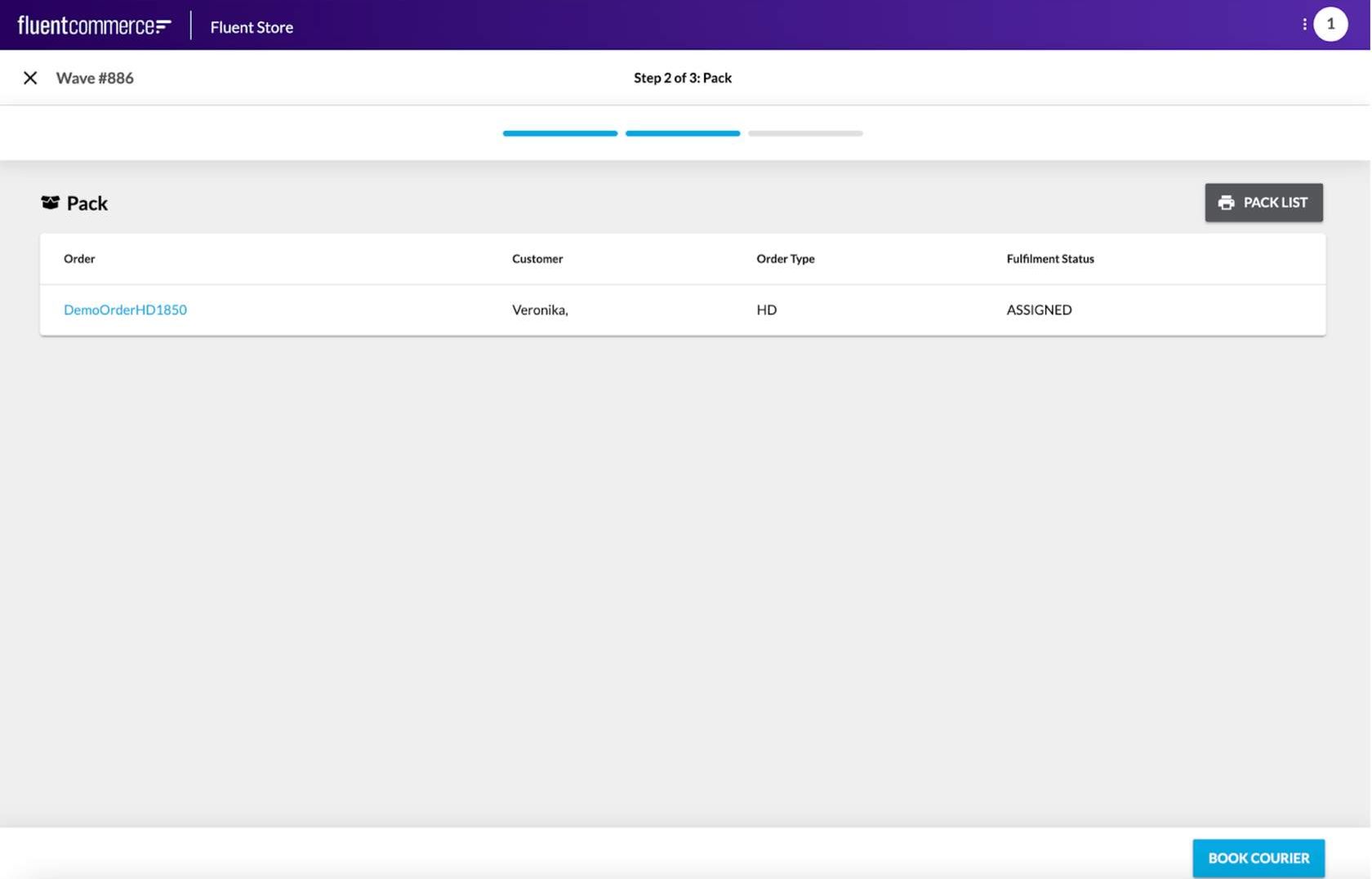
Task: Click the box icon beside Pack heading
Action: coord(50,203)
